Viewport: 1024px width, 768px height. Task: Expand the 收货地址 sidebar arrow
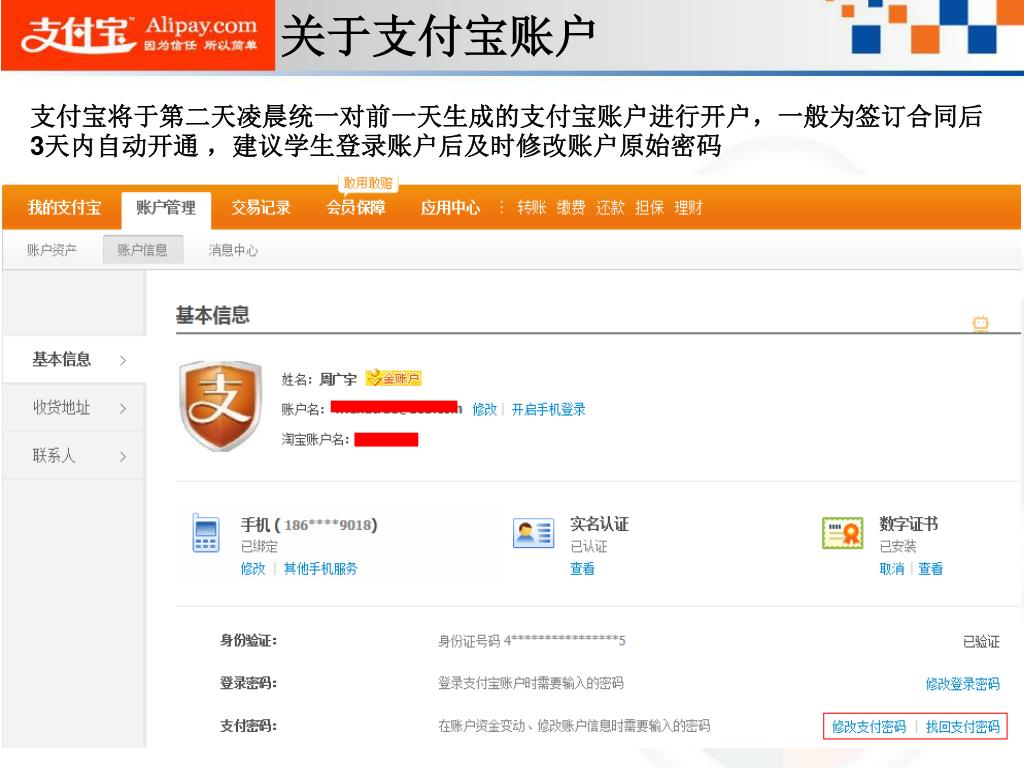[x=123, y=408]
